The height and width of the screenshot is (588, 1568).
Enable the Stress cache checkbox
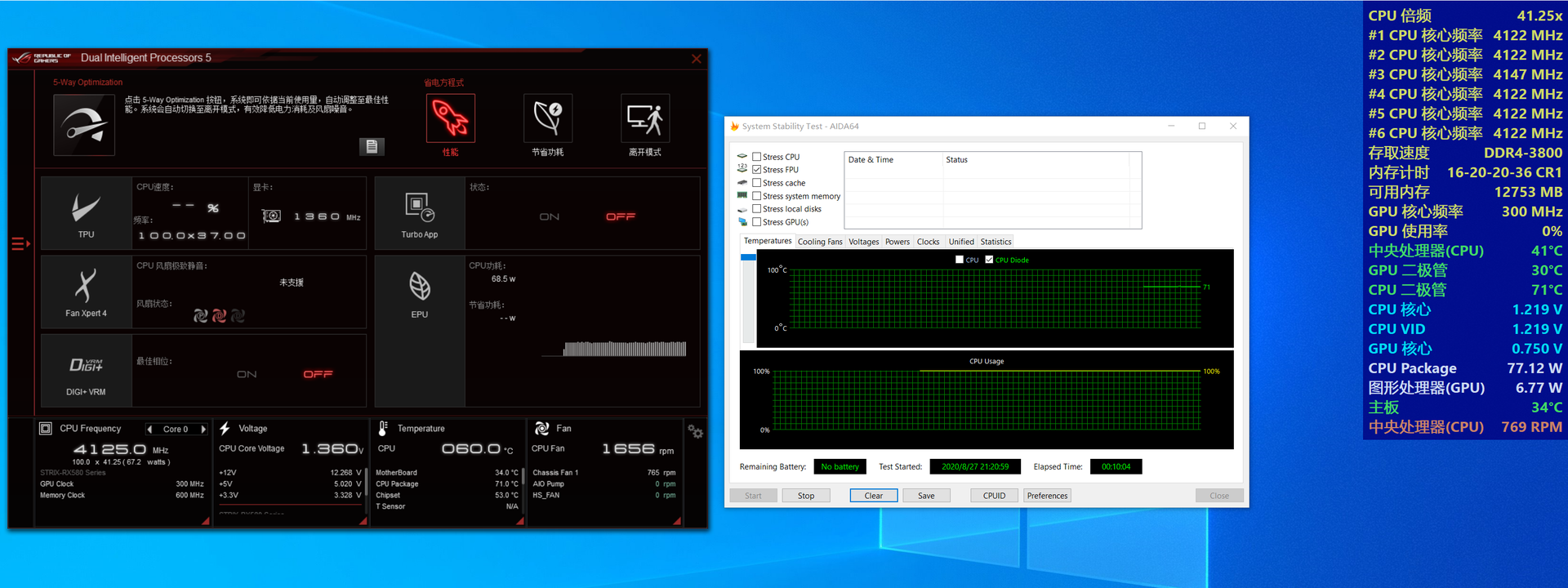(756, 183)
